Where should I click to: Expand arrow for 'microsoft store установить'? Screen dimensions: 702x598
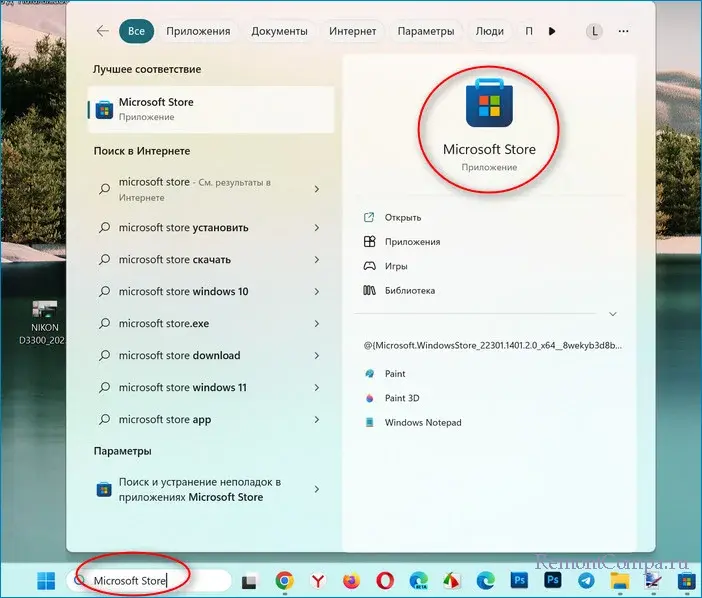click(317, 228)
